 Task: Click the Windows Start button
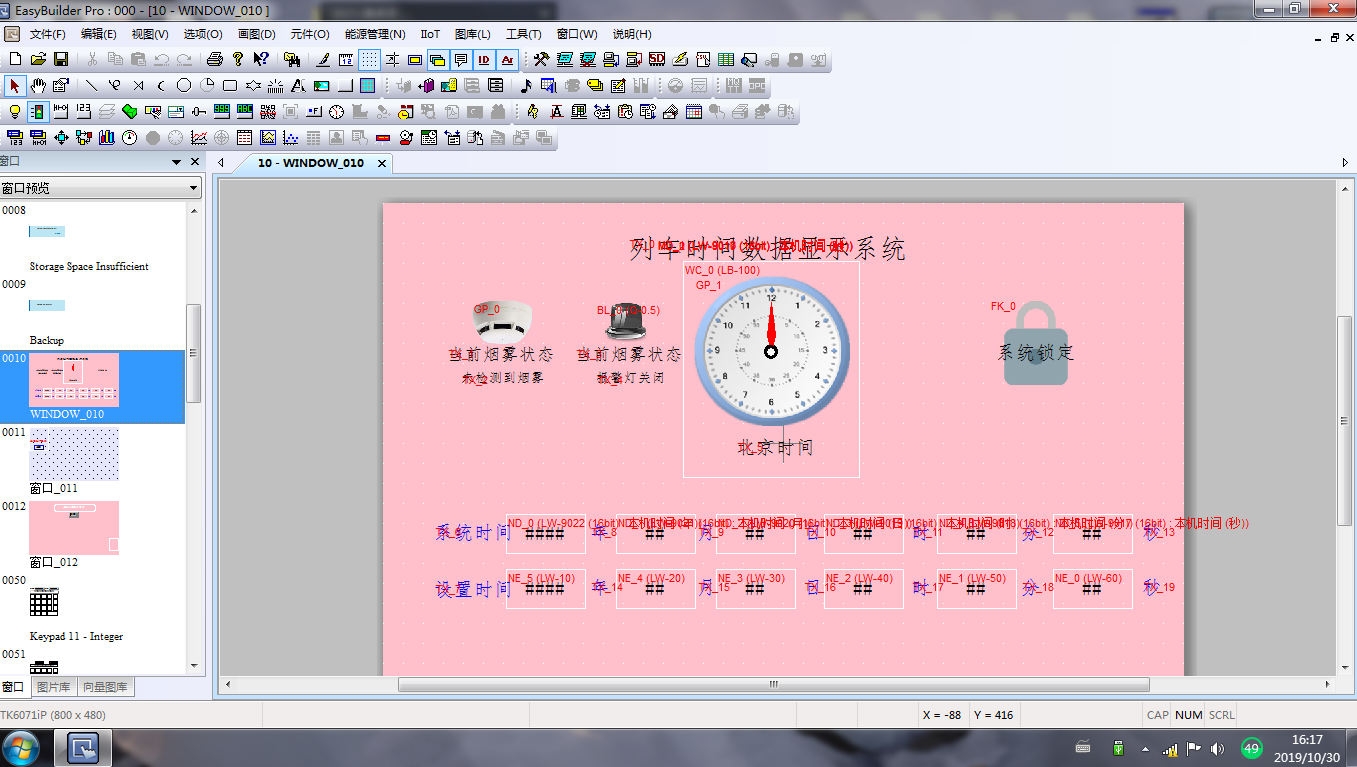(x=22, y=748)
